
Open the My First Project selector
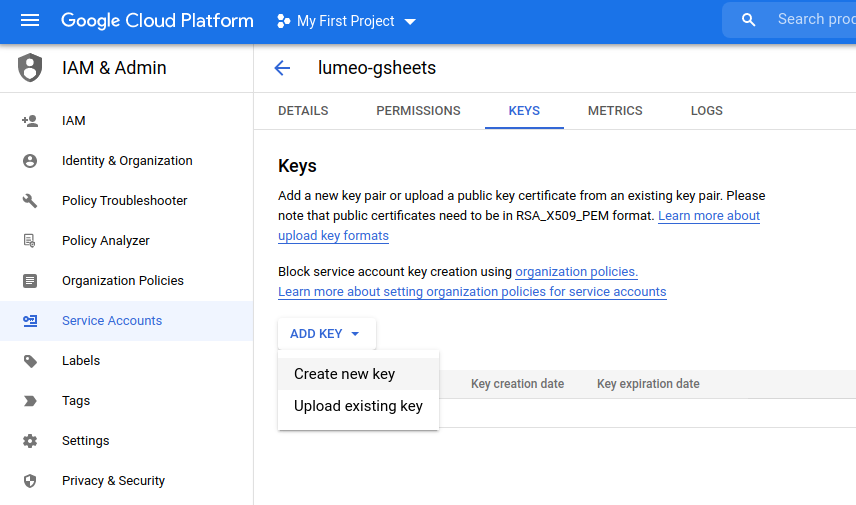(x=346, y=21)
